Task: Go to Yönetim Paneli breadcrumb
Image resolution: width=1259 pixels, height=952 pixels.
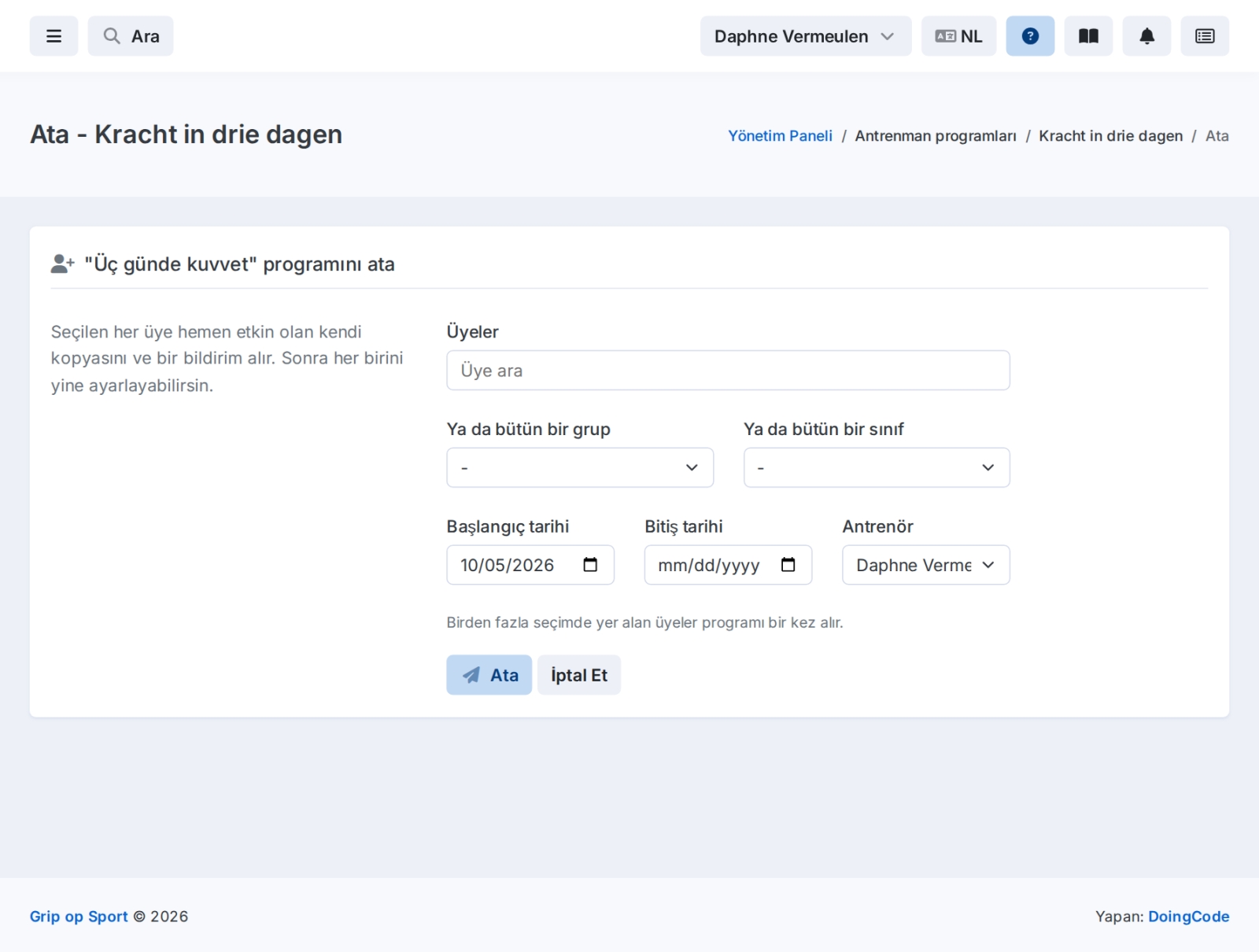Action: tap(780, 135)
